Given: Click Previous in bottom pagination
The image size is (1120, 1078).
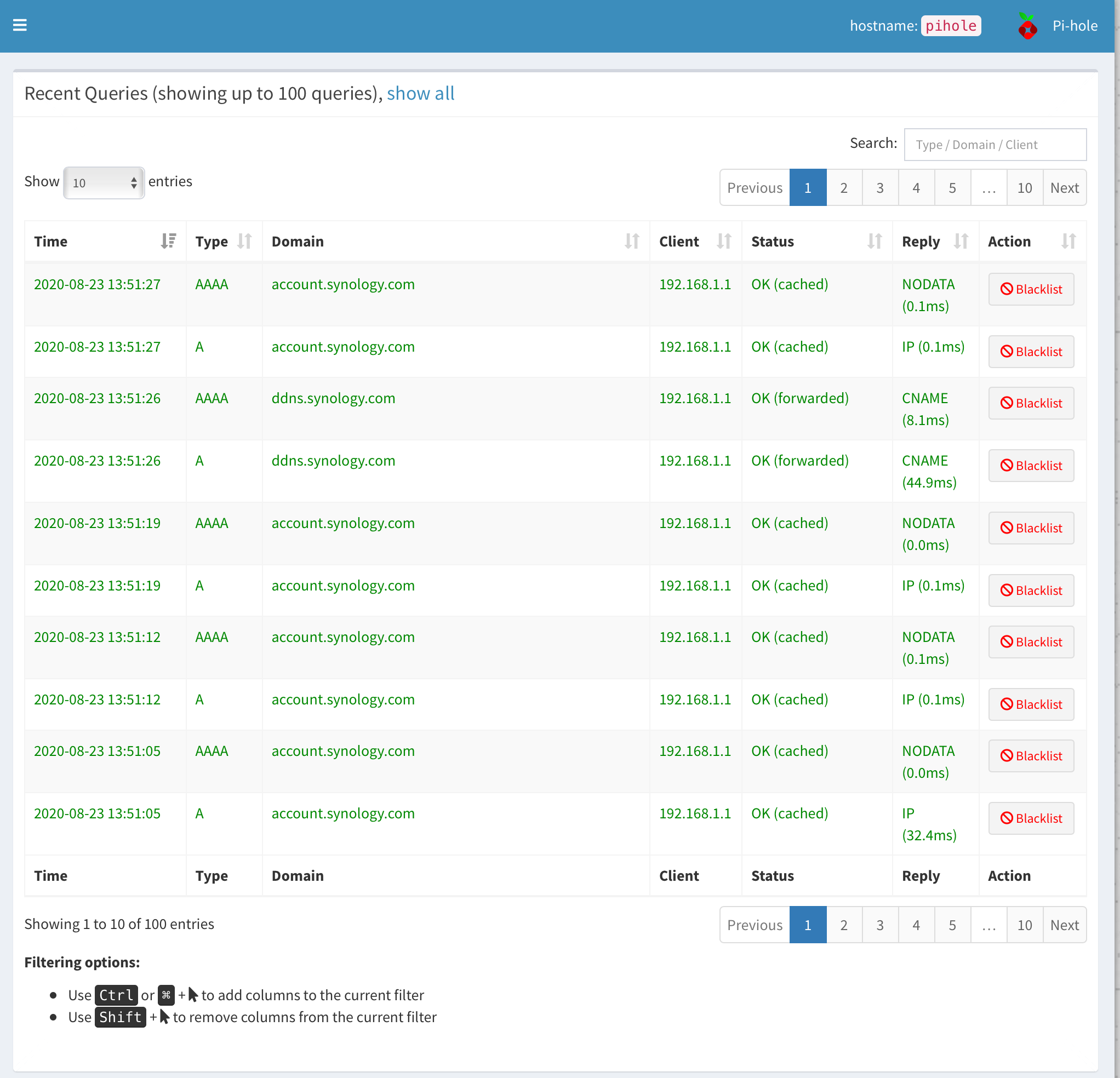Looking at the screenshot, I should pyautogui.click(x=755, y=925).
